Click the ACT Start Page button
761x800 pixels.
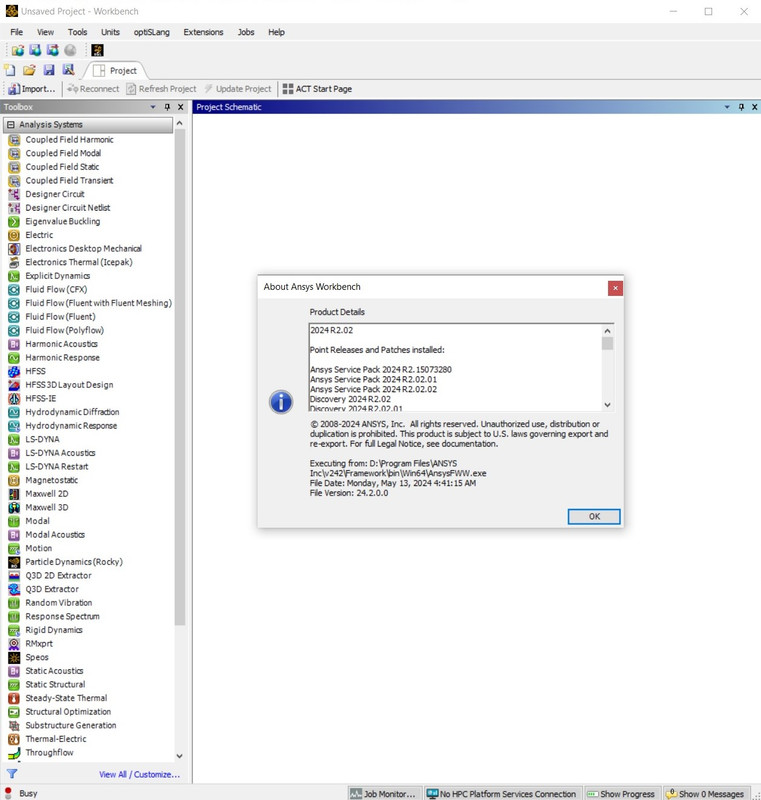(x=317, y=89)
